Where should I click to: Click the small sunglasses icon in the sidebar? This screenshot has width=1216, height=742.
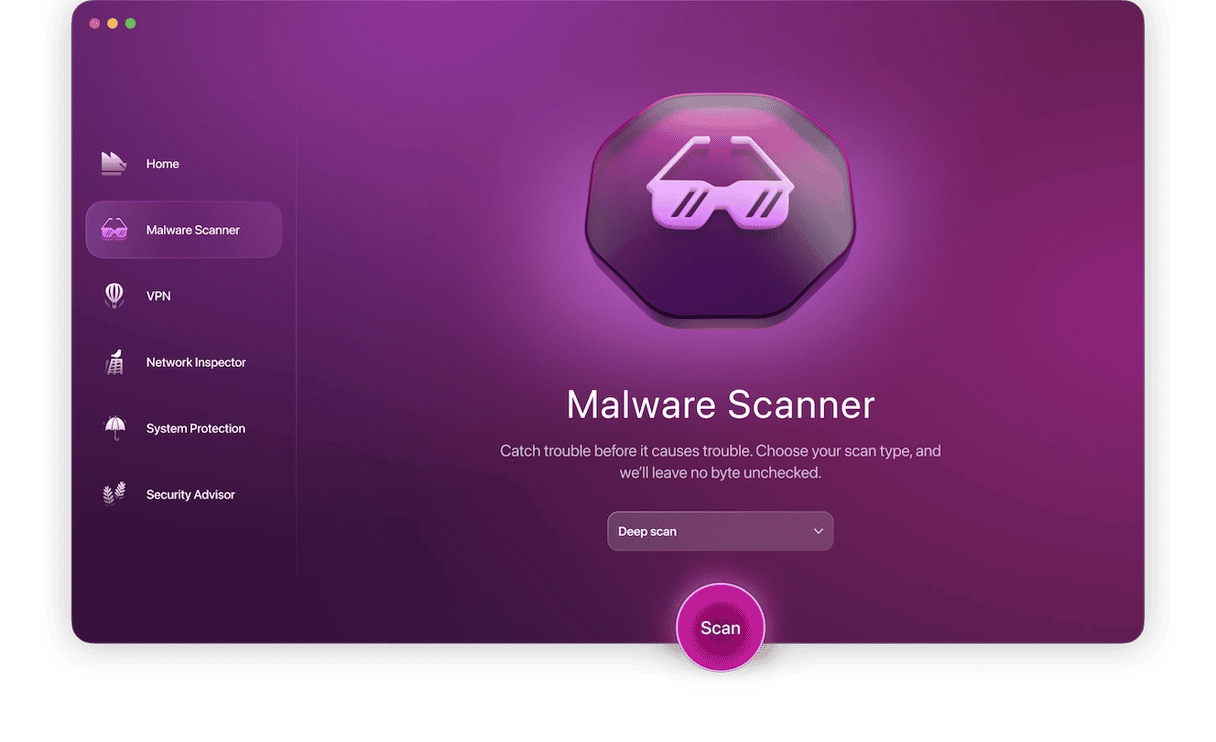[114, 230]
